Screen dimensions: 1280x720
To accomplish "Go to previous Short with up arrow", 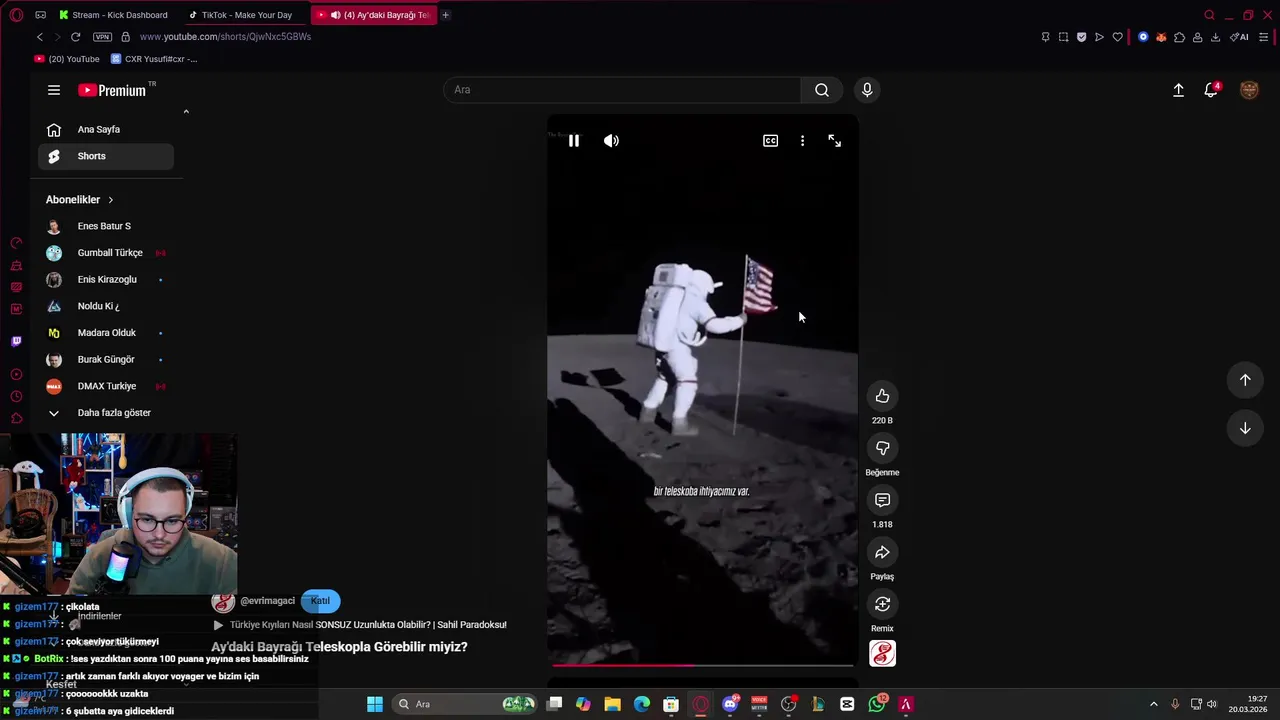I will click(x=1245, y=380).
